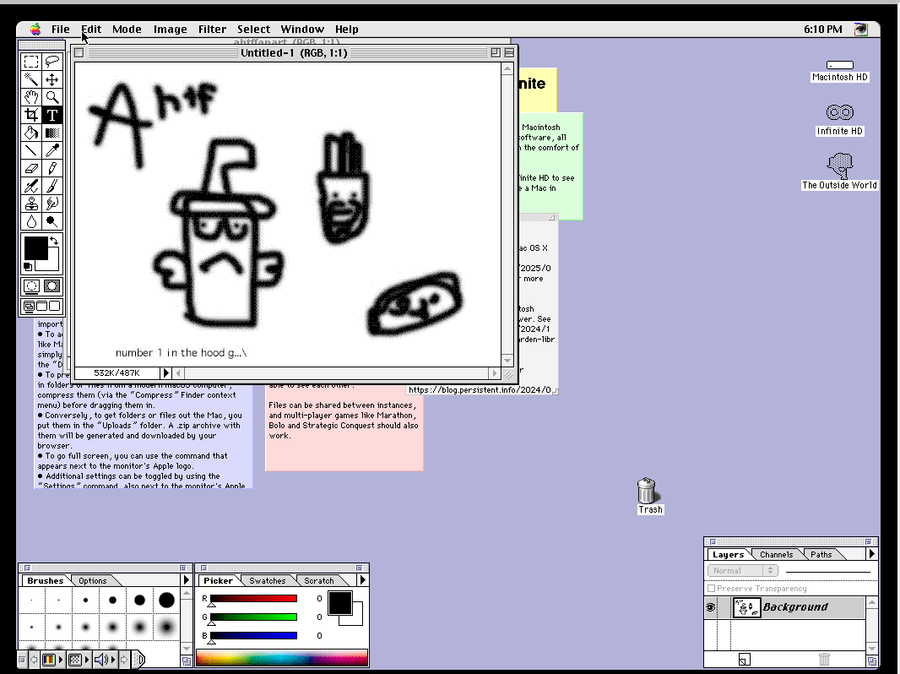Click the color spectrum bar in Picker
This screenshot has height=674, width=900.
pos(282,658)
